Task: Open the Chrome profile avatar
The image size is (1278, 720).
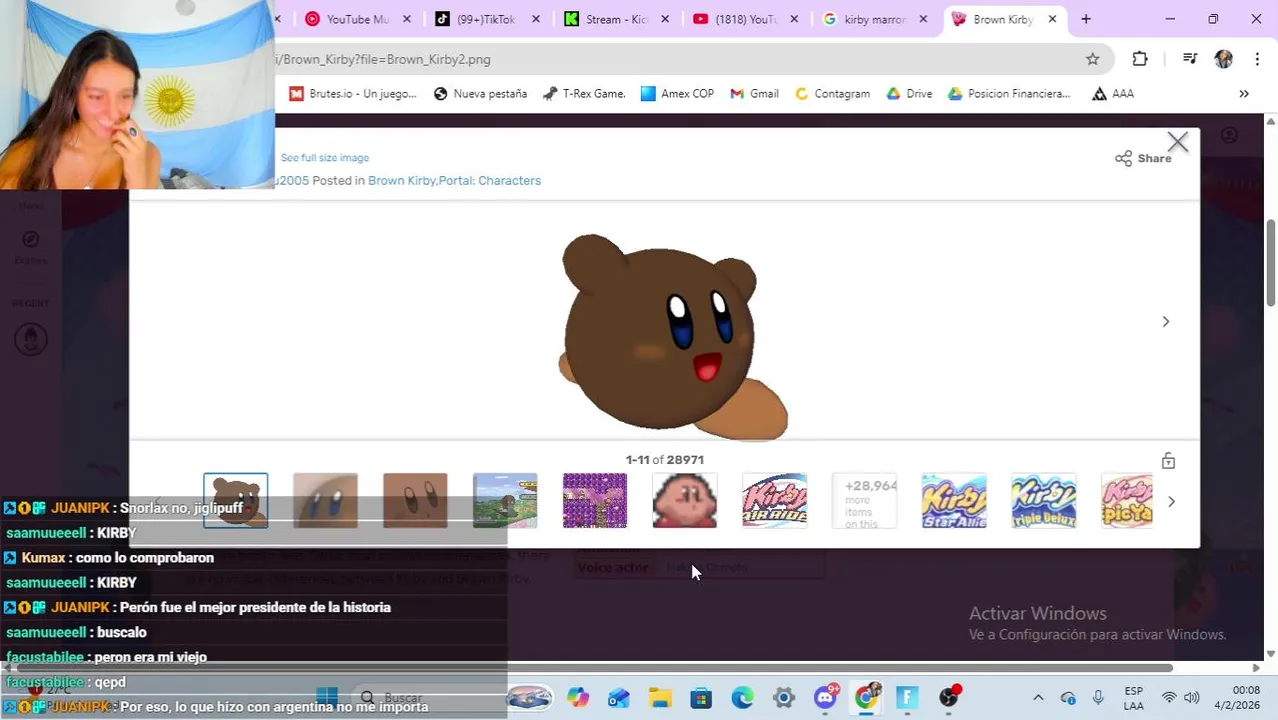Action: pyautogui.click(x=1224, y=59)
